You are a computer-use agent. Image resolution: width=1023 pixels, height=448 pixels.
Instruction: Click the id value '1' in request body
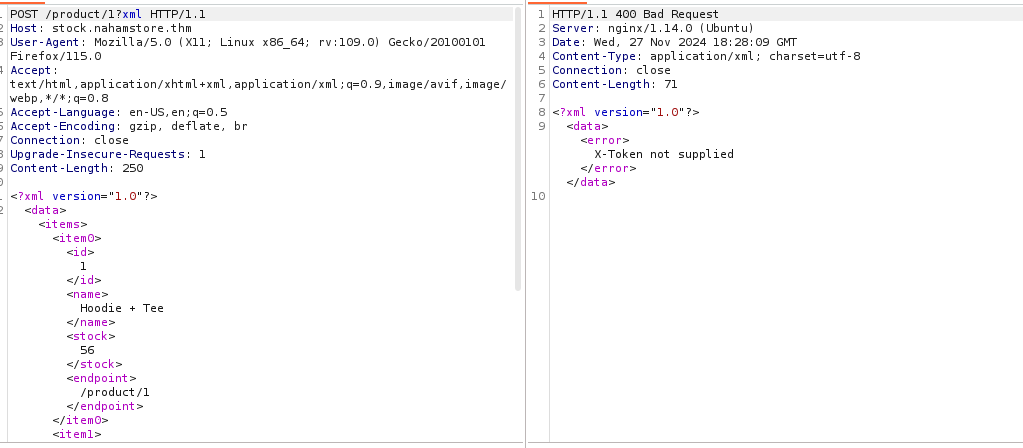(x=83, y=267)
